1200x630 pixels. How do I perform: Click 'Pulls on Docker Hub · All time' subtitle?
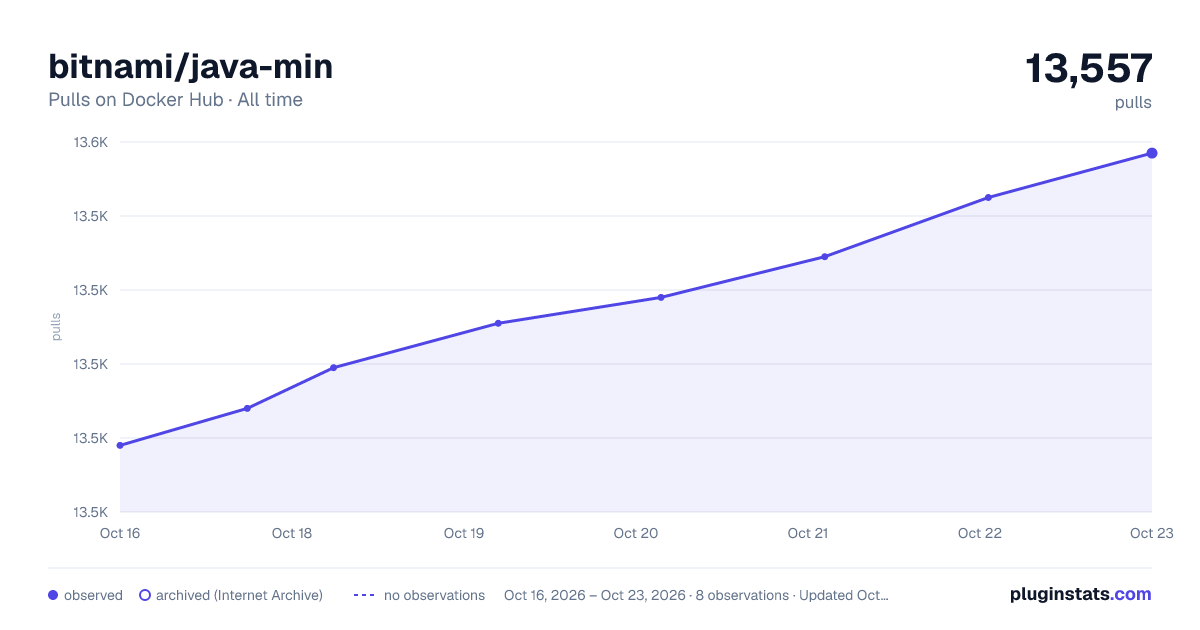(175, 100)
